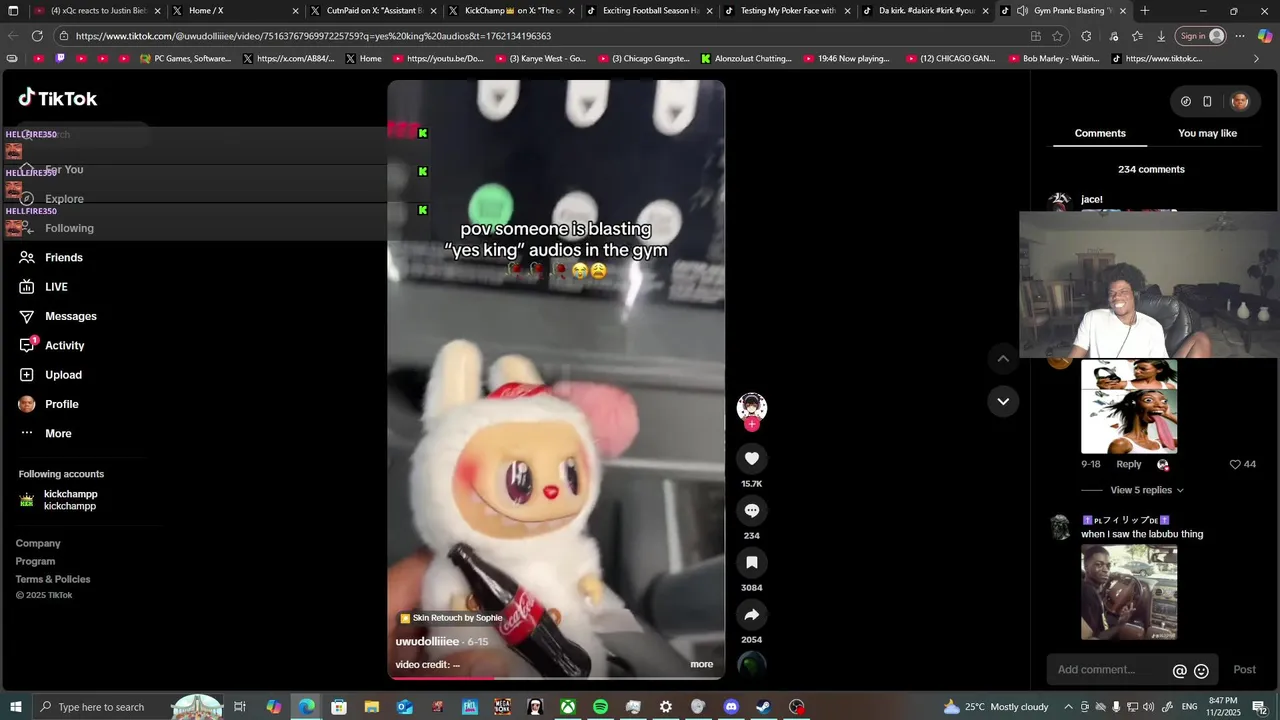Switch to Testing My Poker Face tab
The image size is (1280, 720).
pyautogui.click(x=788, y=10)
